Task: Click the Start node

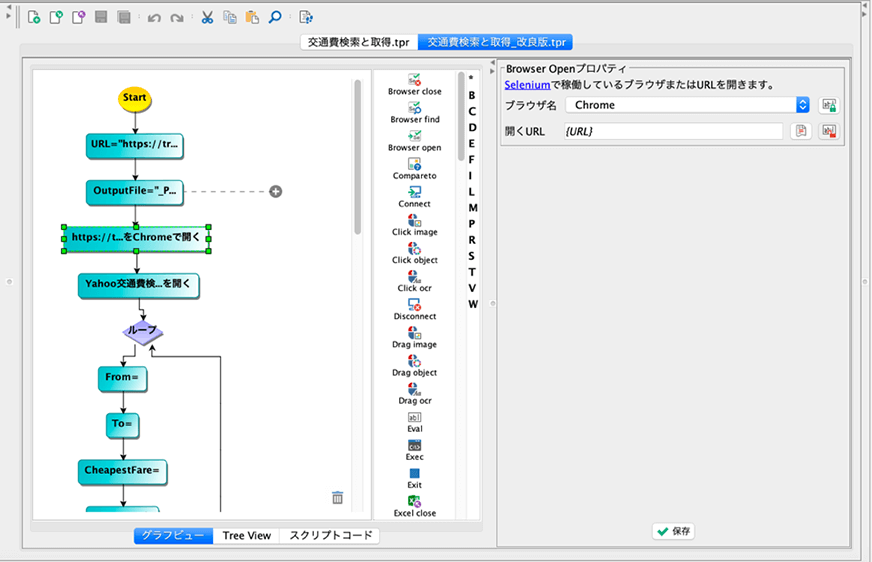Action: (135, 98)
